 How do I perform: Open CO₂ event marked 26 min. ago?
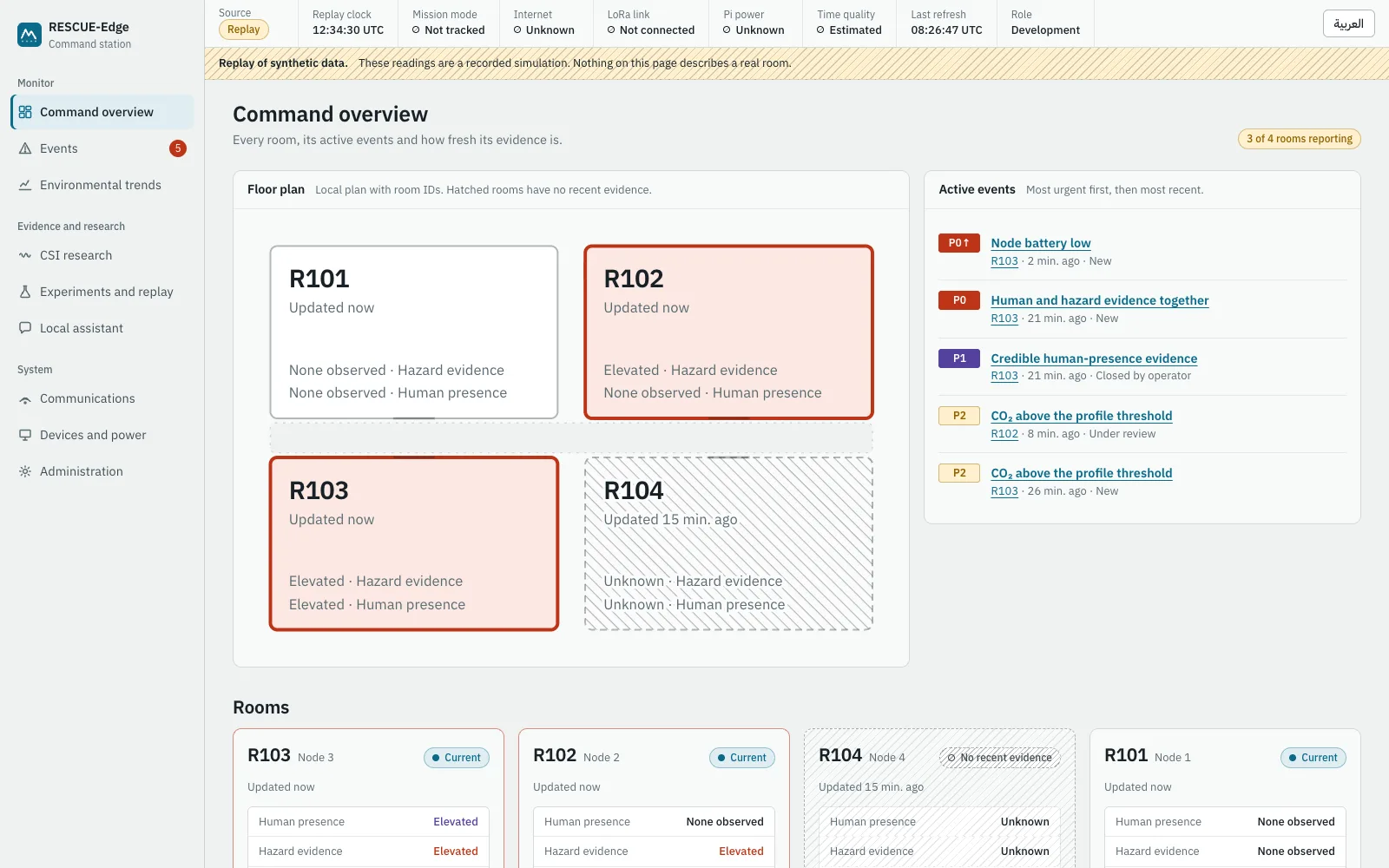1081,473
